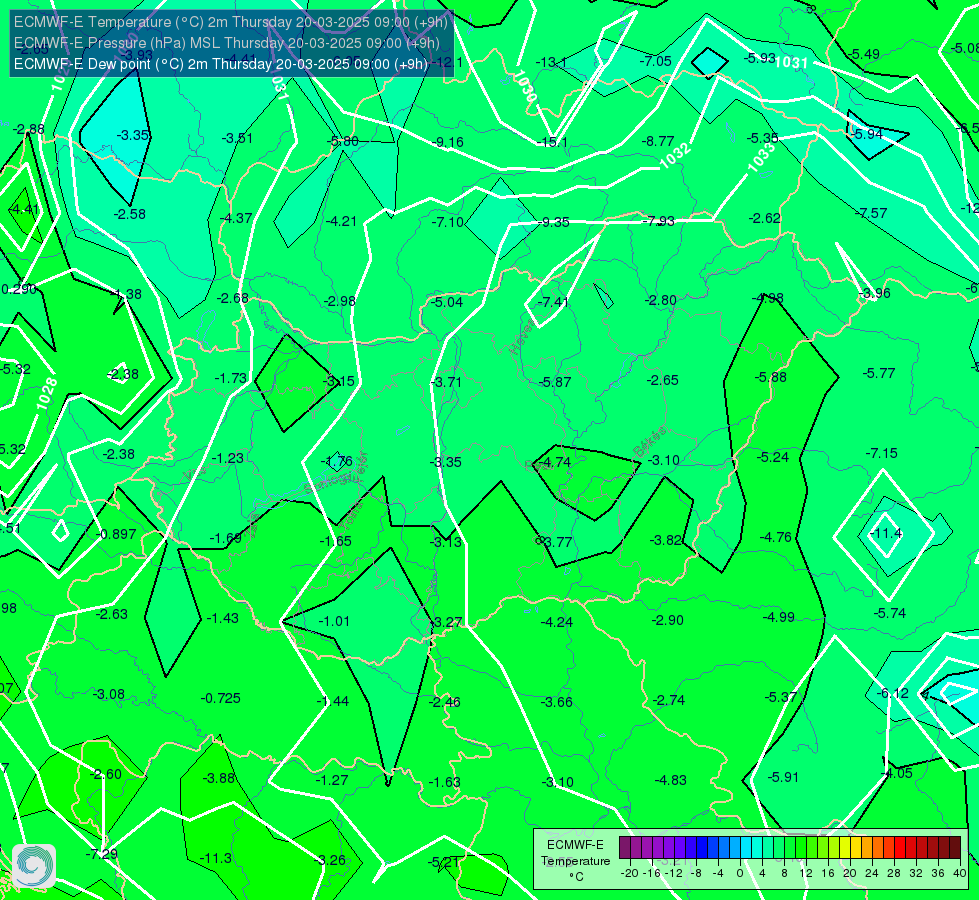The image size is (979, 900).
Task: Click the 1028 isobar label
Action: [47, 393]
